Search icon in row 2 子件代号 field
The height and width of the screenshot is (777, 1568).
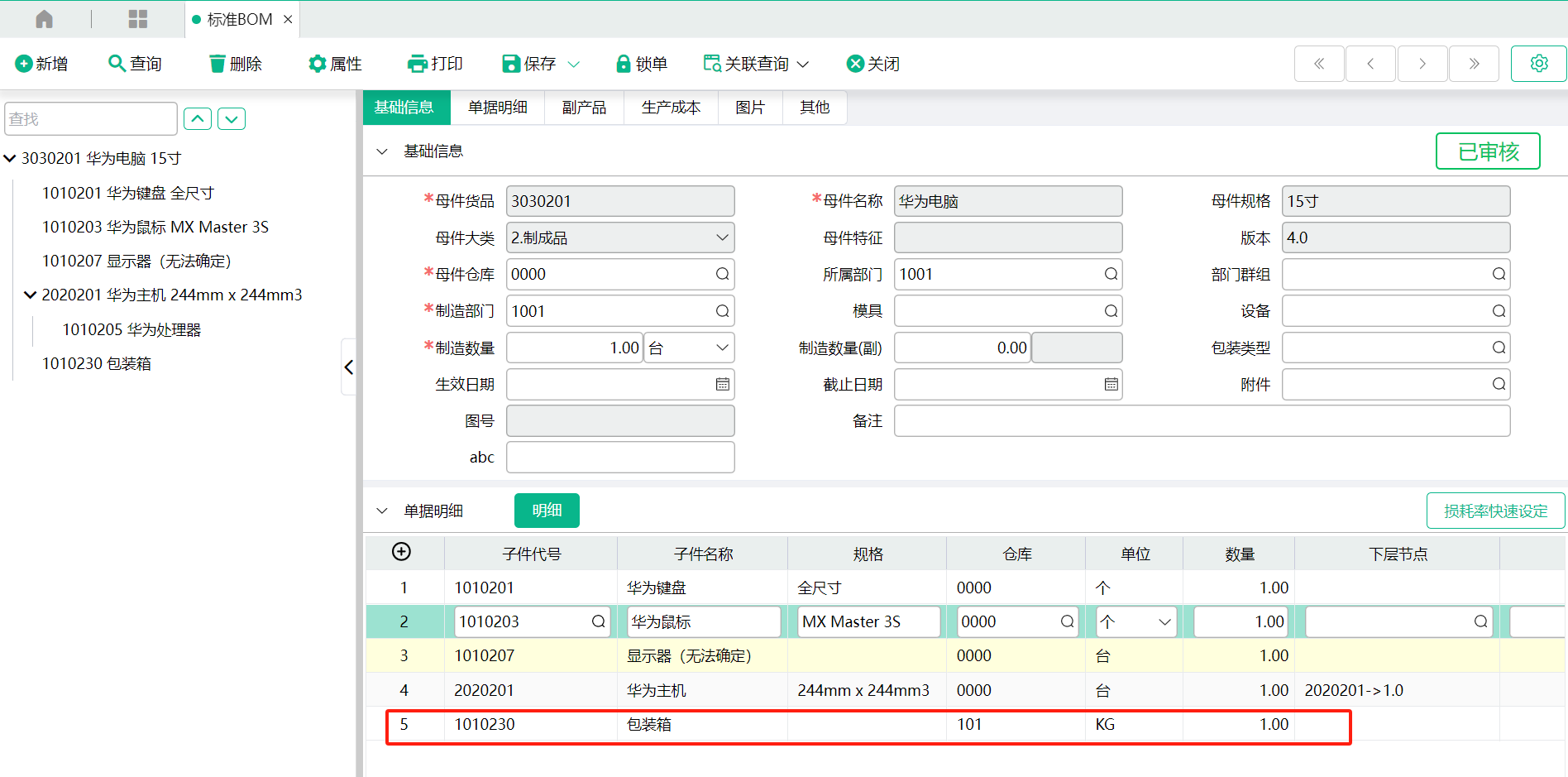click(598, 621)
